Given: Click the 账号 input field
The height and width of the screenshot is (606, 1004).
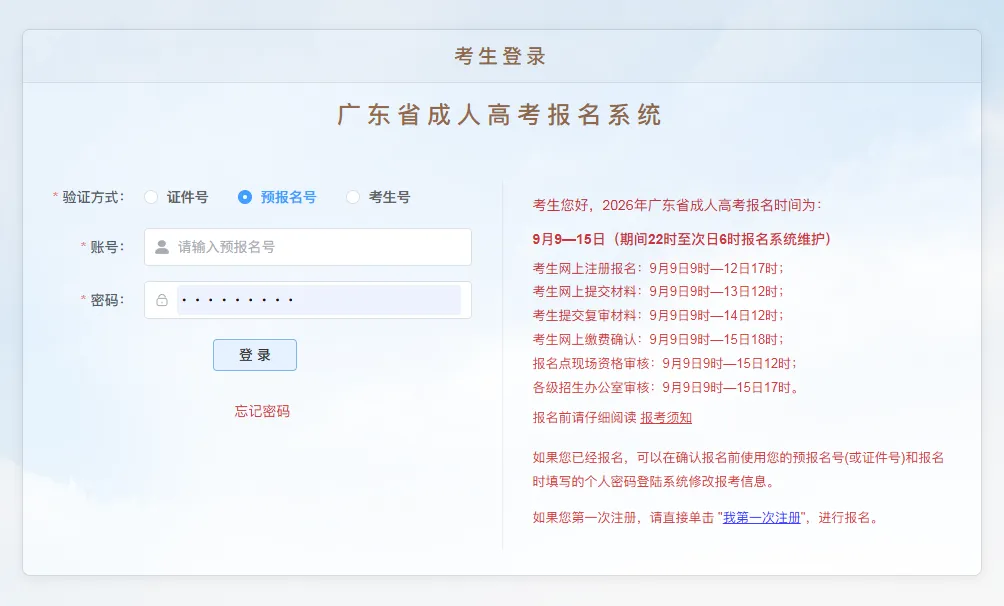Looking at the screenshot, I should point(308,247).
